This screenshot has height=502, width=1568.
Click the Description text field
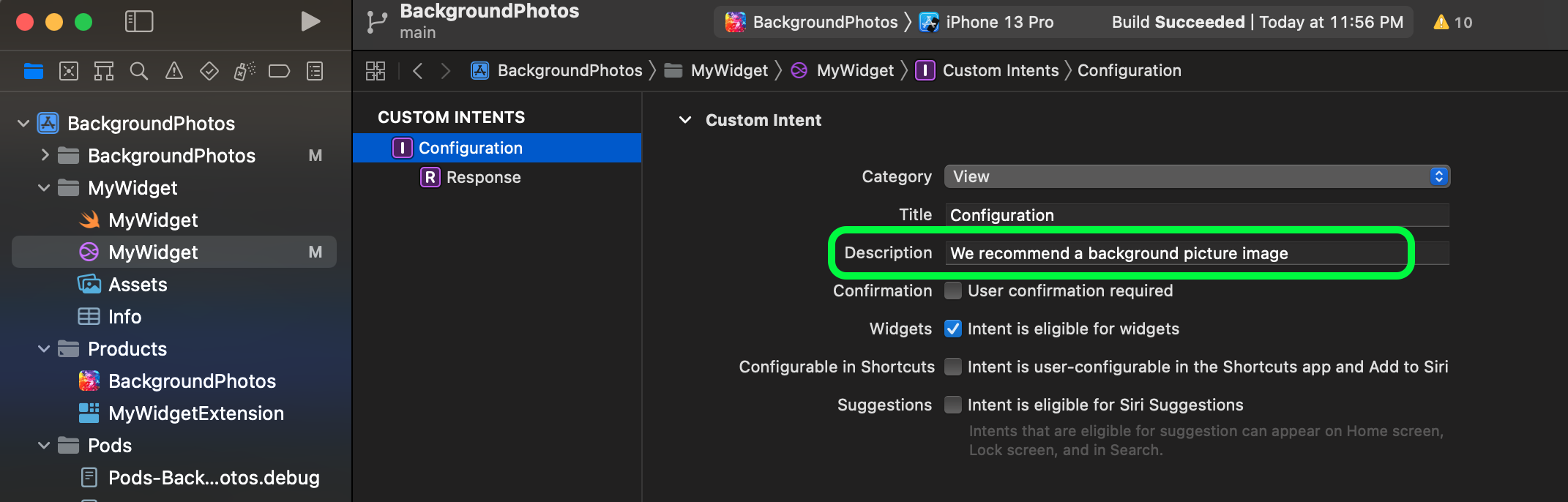coord(1196,253)
